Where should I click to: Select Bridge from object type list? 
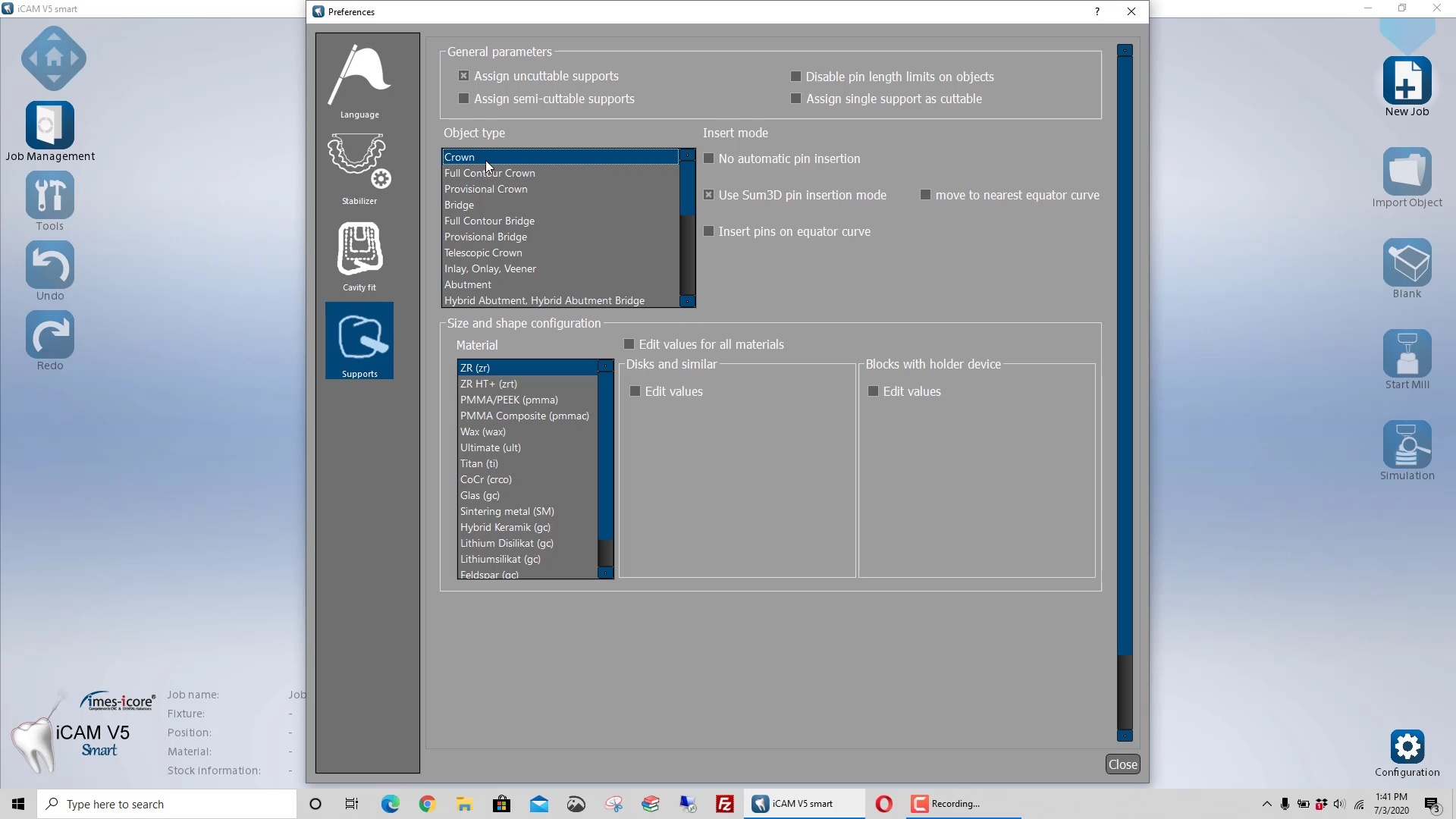(x=459, y=204)
